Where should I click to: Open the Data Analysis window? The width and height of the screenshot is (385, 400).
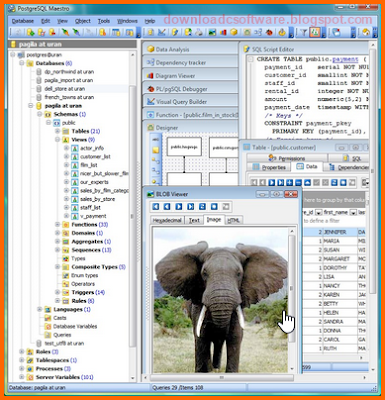point(191,49)
